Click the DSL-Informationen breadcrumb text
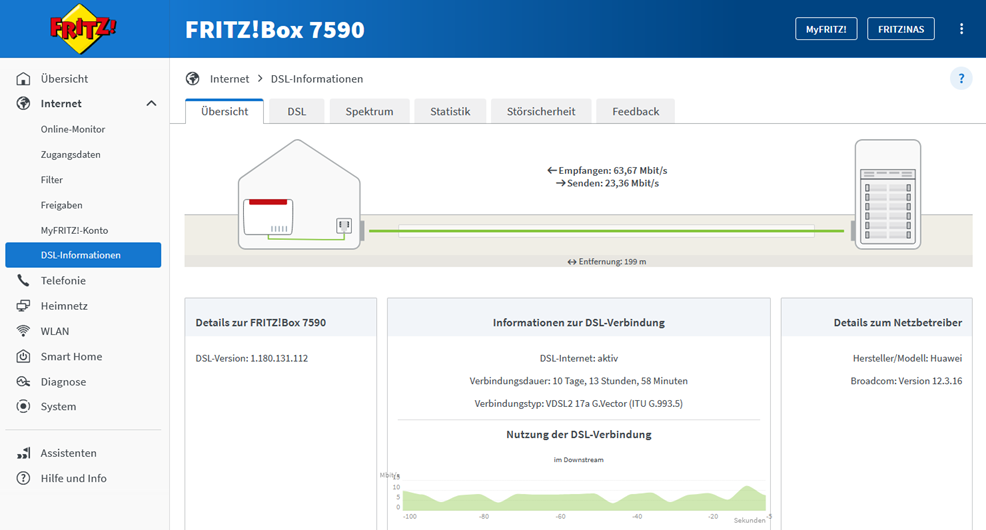 pos(317,79)
